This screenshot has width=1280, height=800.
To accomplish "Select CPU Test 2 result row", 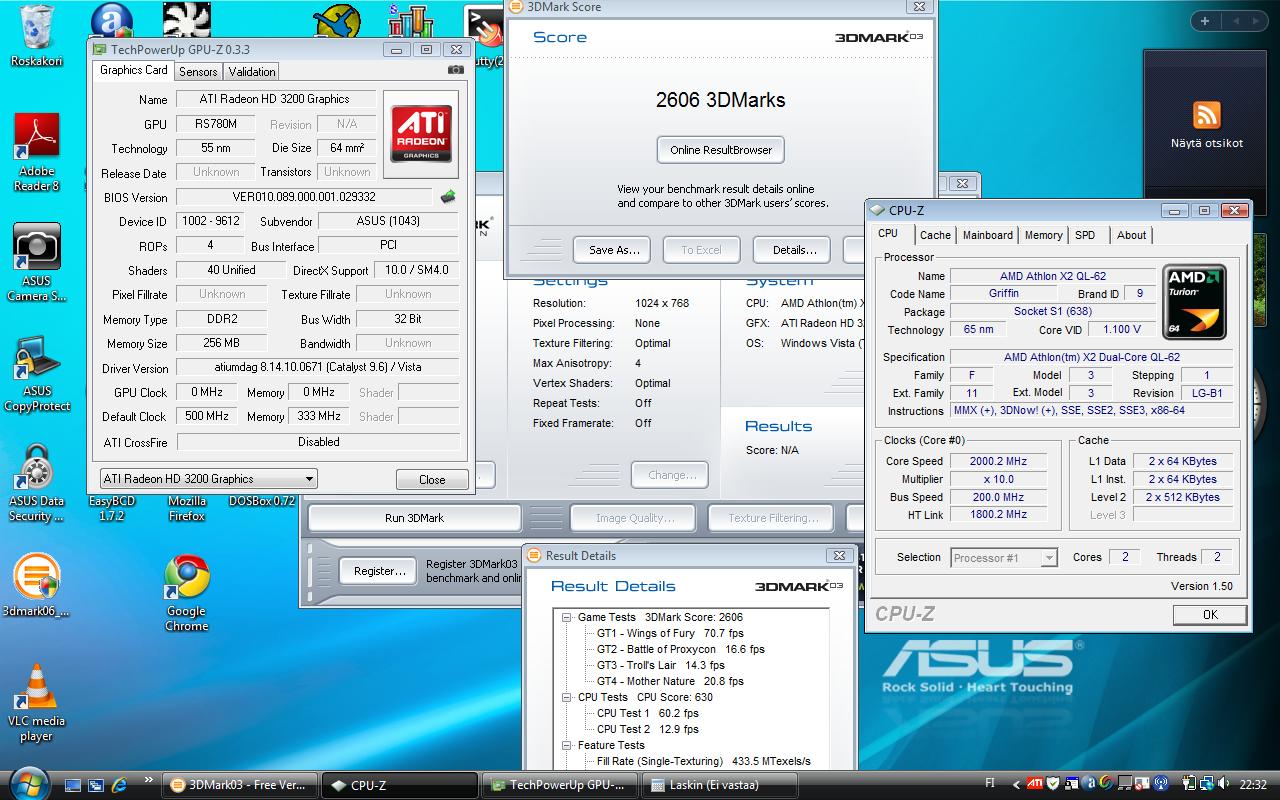I will coord(647,729).
